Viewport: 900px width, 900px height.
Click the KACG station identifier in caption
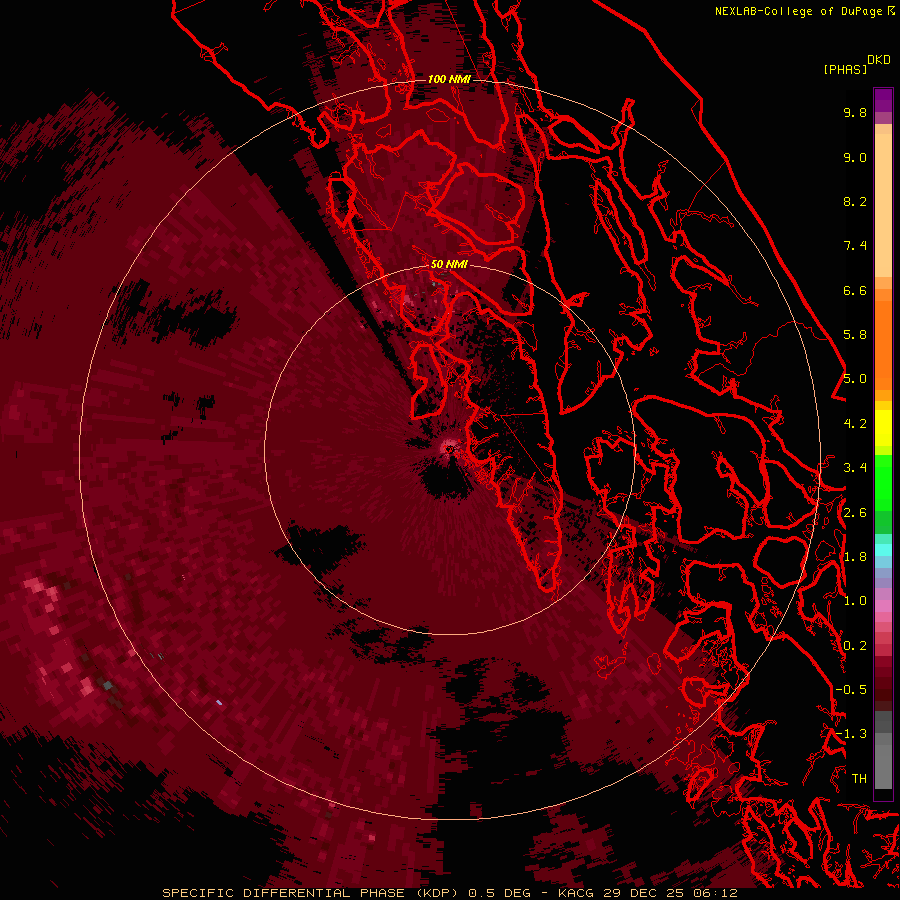coord(576,893)
